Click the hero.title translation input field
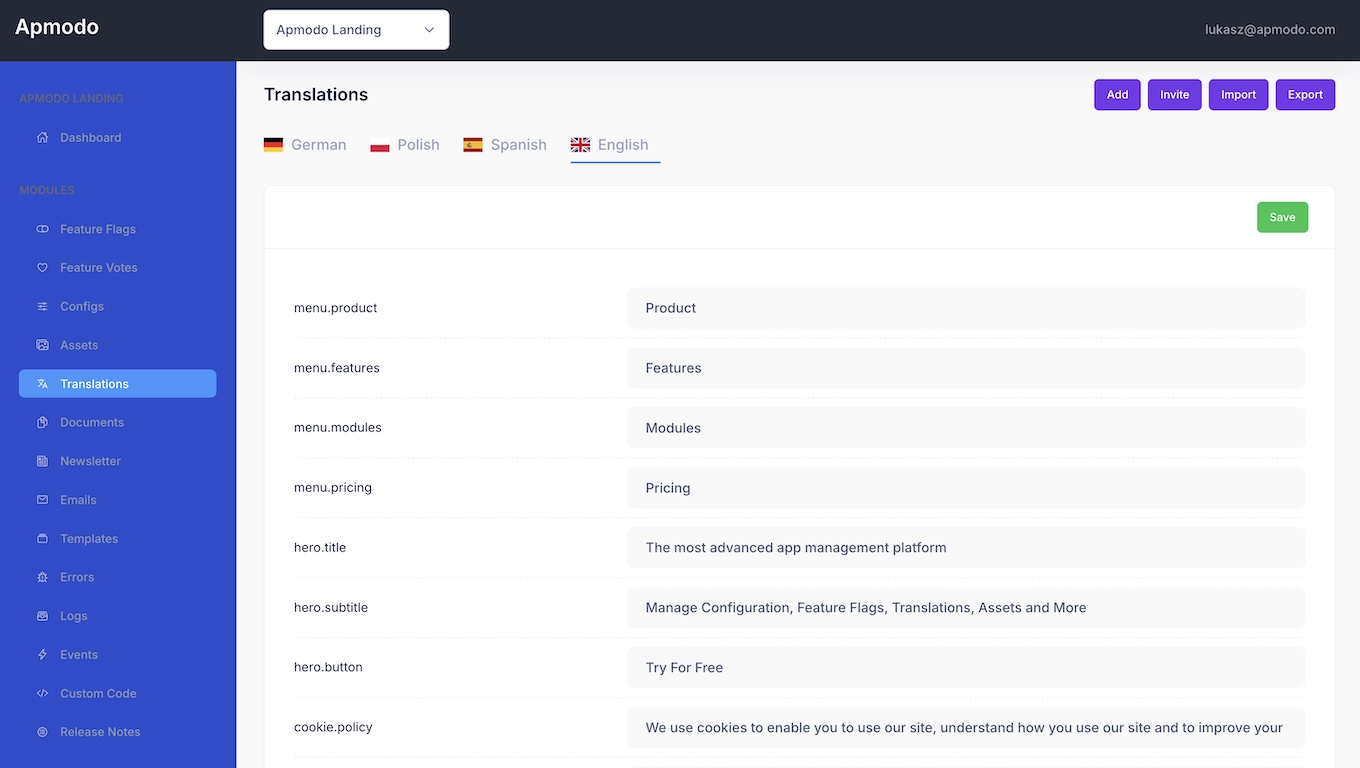Viewport: 1360px width, 768px height. coord(965,548)
